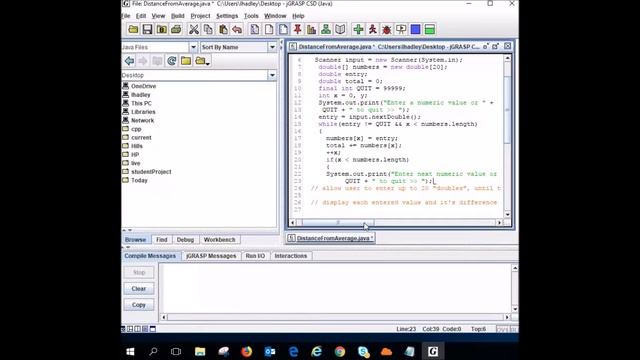Viewport: 640px width, 360px height.
Task: Maximize the DistanceFromAverage editor window
Action: click(496, 47)
